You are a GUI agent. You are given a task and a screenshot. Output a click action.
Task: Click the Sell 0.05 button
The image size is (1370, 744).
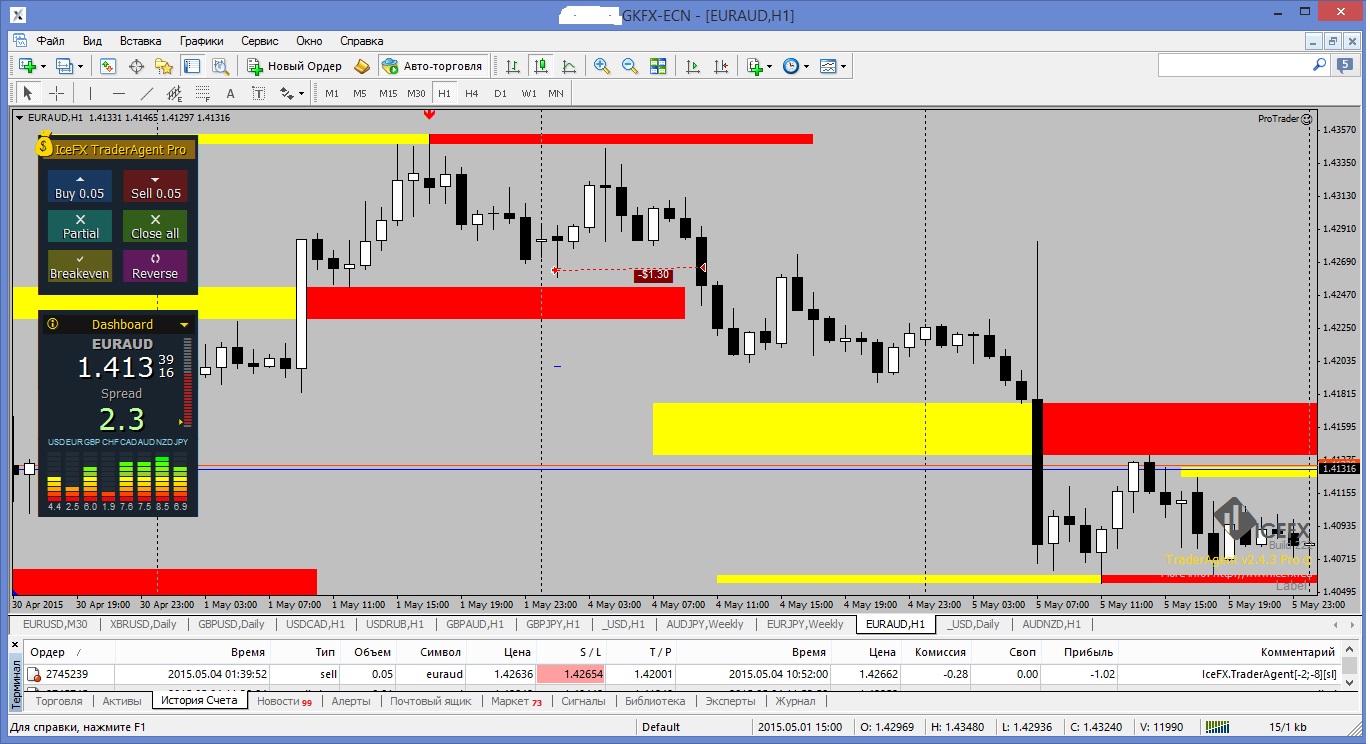pyautogui.click(x=155, y=187)
